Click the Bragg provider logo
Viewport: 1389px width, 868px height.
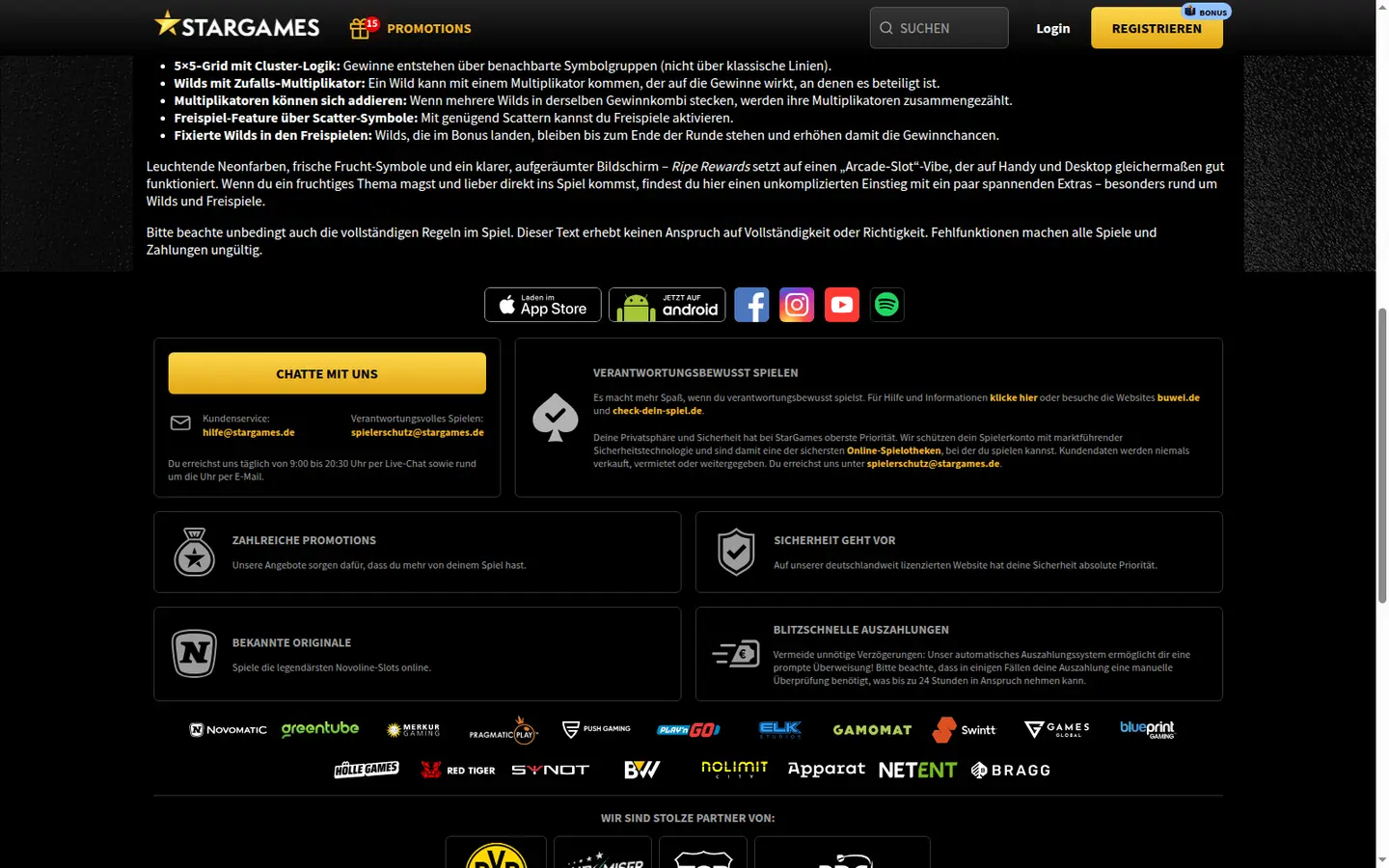[1010, 770]
